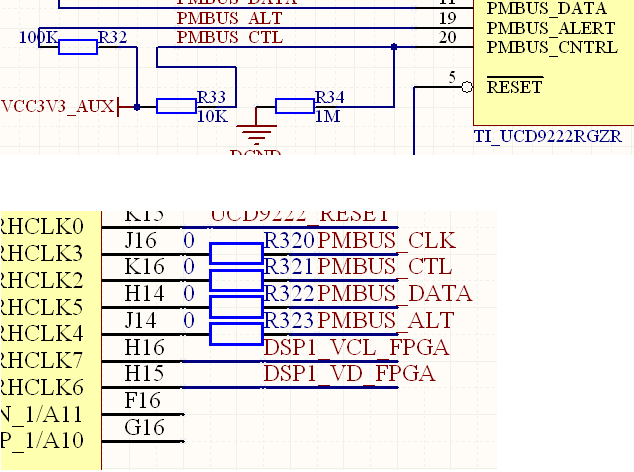Click the R320 designator text
The width and height of the screenshot is (634, 472).
pyautogui.click(x=289, y=240)
